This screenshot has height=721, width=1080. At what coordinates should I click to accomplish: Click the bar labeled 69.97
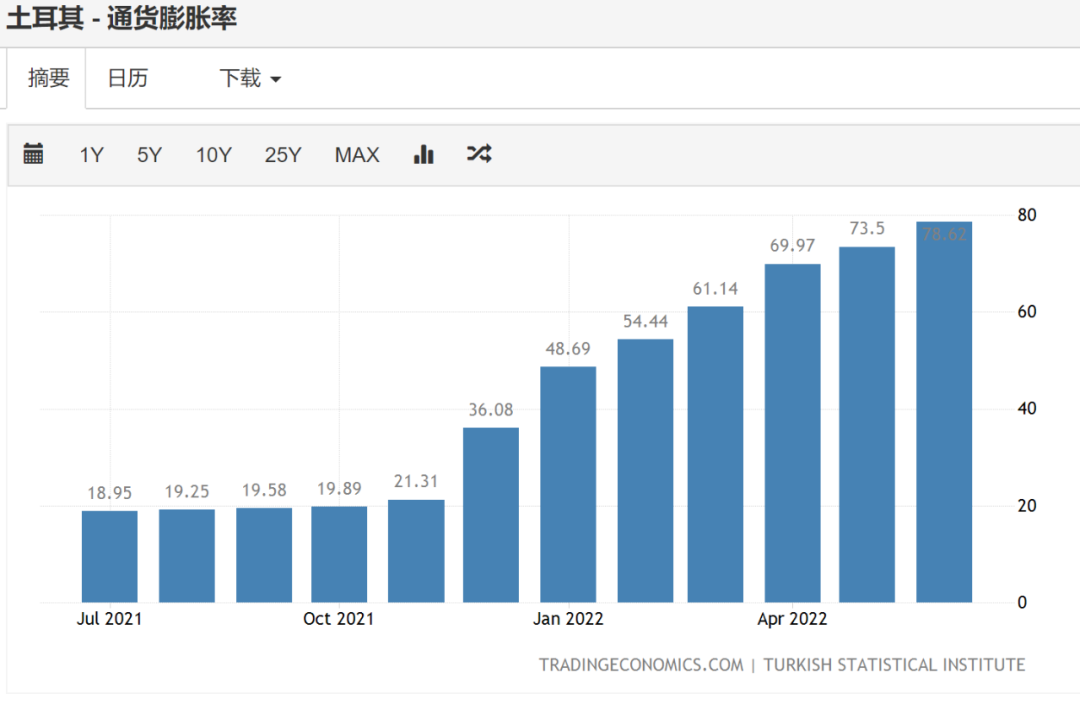pyautogui.click(x=793, y=433)
